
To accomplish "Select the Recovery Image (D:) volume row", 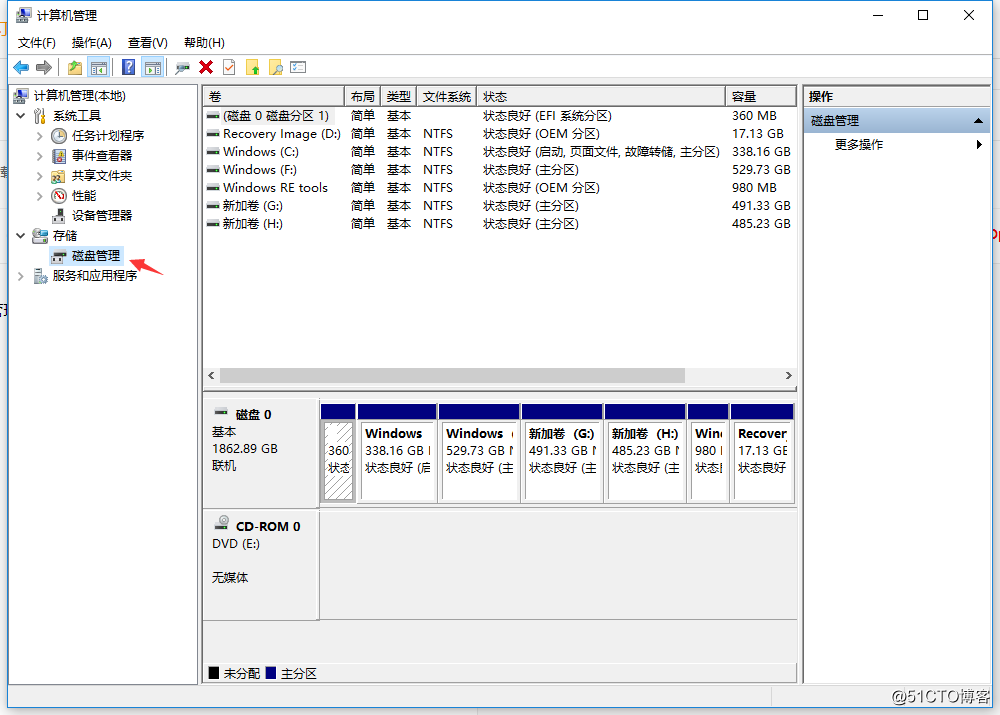I will 499,134.
